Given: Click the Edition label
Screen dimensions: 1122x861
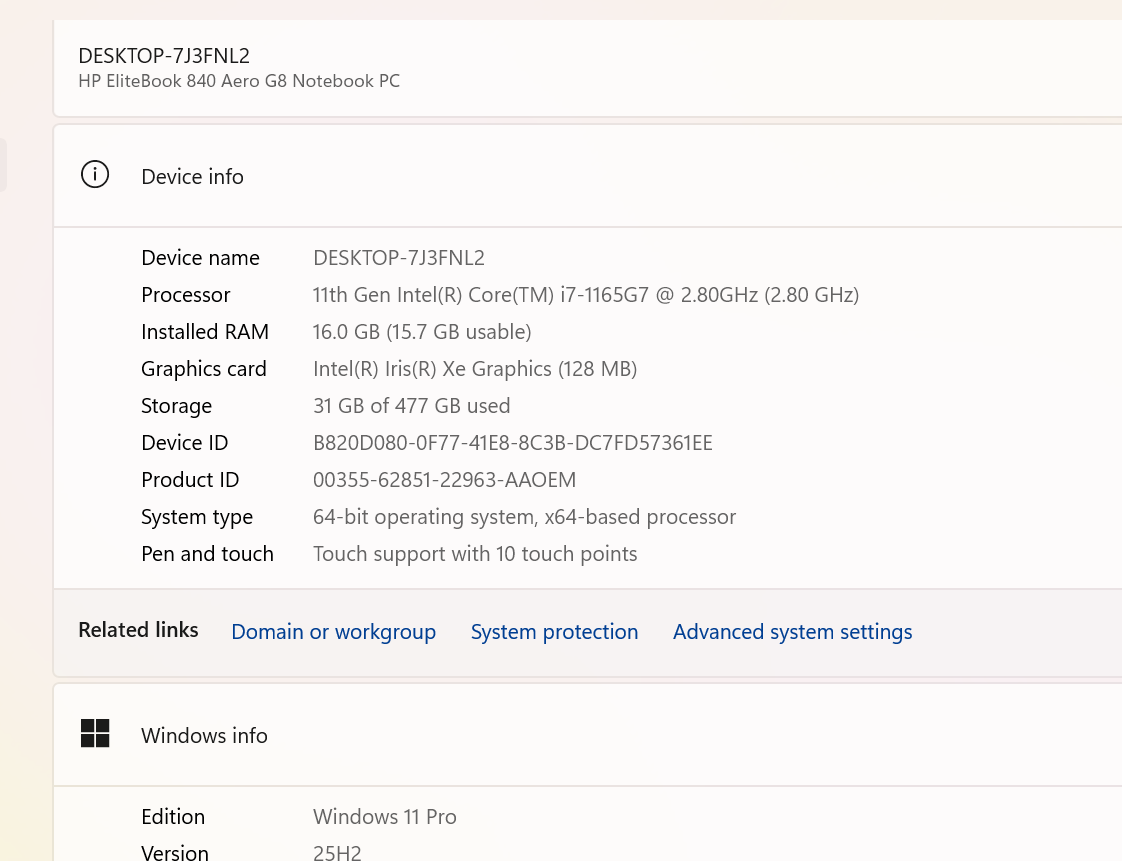Looking at the screenshot, I should coord(172,817).
